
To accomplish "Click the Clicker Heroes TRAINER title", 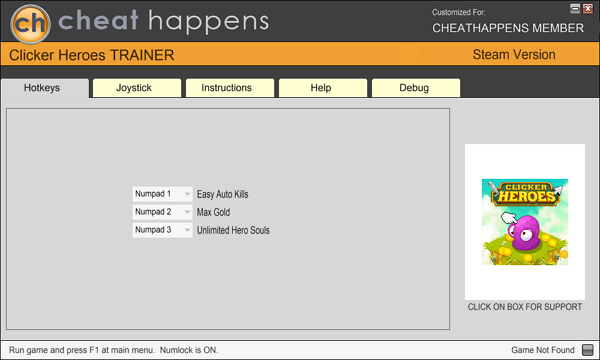I will coord(91,55).
